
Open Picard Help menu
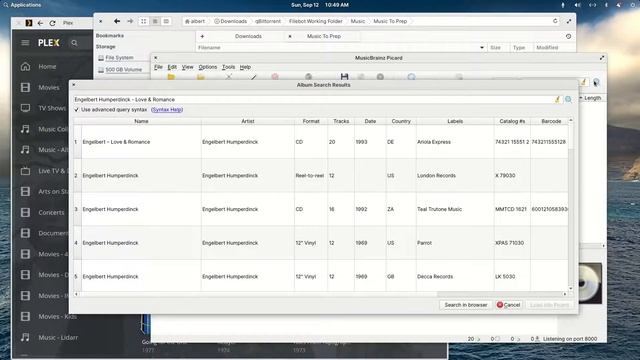[x=245, y=67]
